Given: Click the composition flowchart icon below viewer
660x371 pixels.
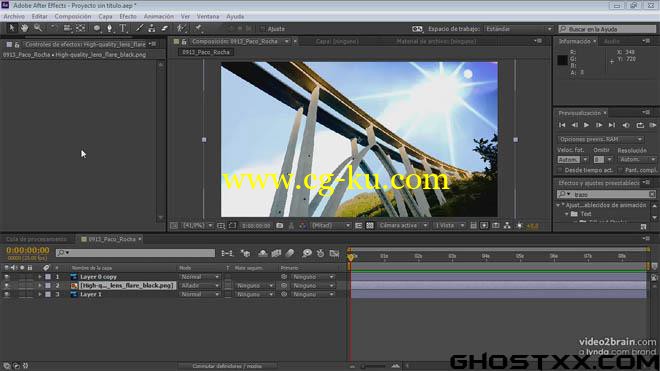Looking at the screenshot, I should (507, 226).
